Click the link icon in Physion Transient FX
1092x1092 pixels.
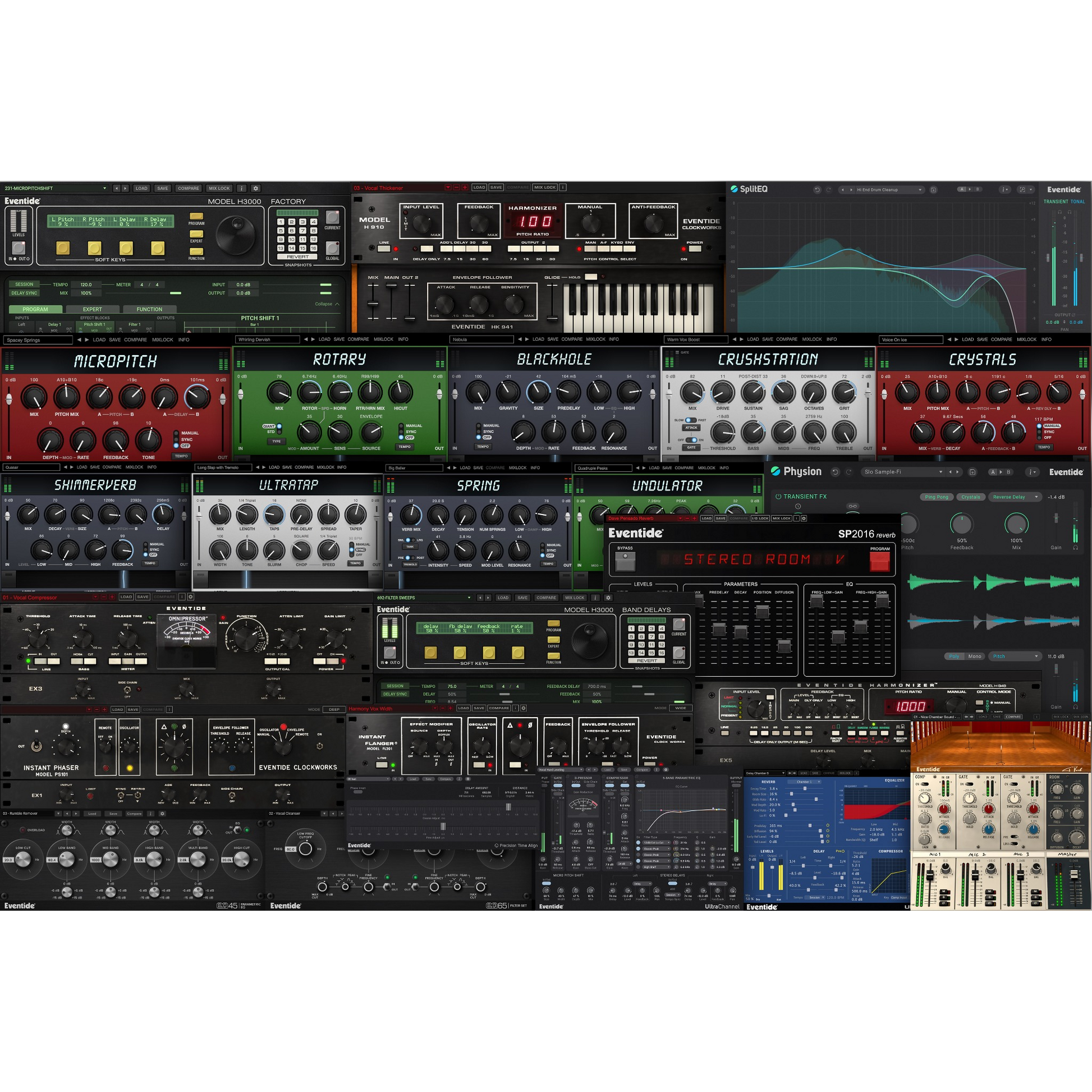(x=852, y=506)
